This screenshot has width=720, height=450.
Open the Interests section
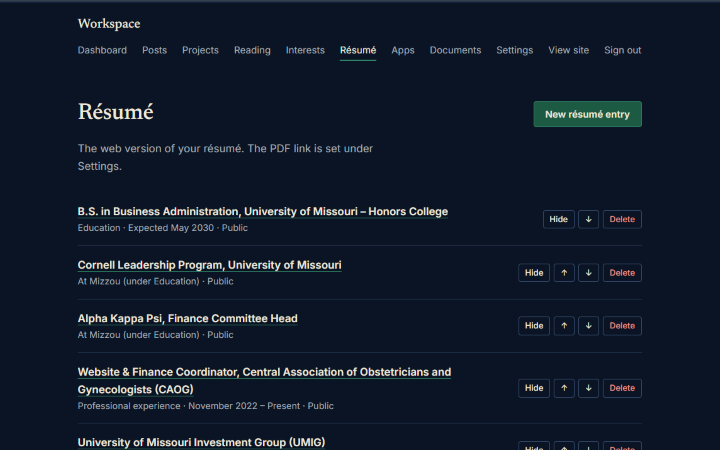(305, 50)
